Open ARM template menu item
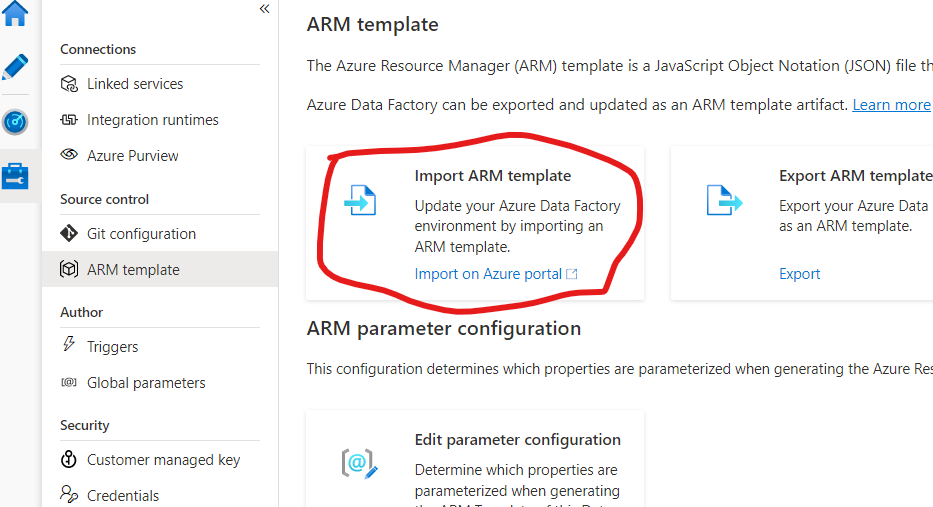933x507 pixels. coord(133,270)
